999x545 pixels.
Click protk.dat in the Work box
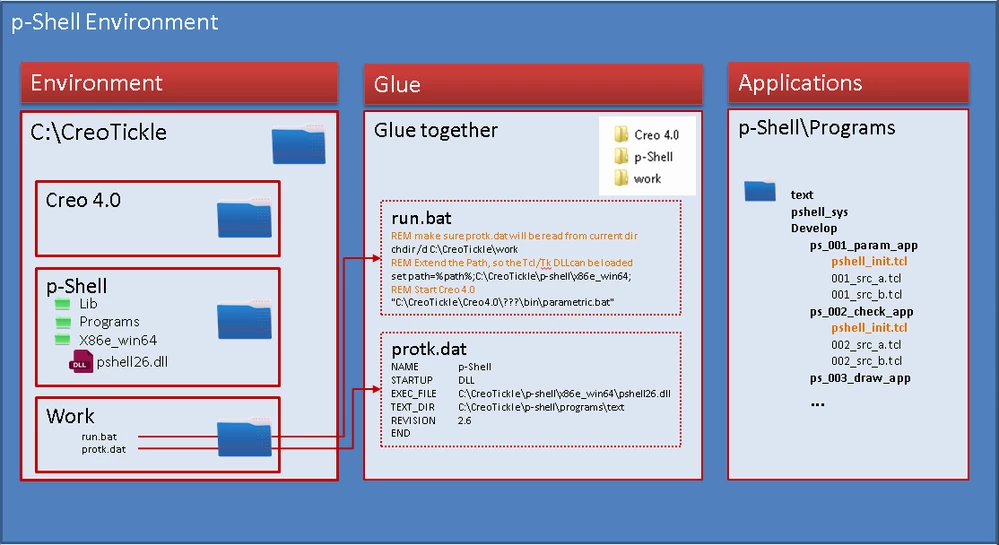point(103,449)
